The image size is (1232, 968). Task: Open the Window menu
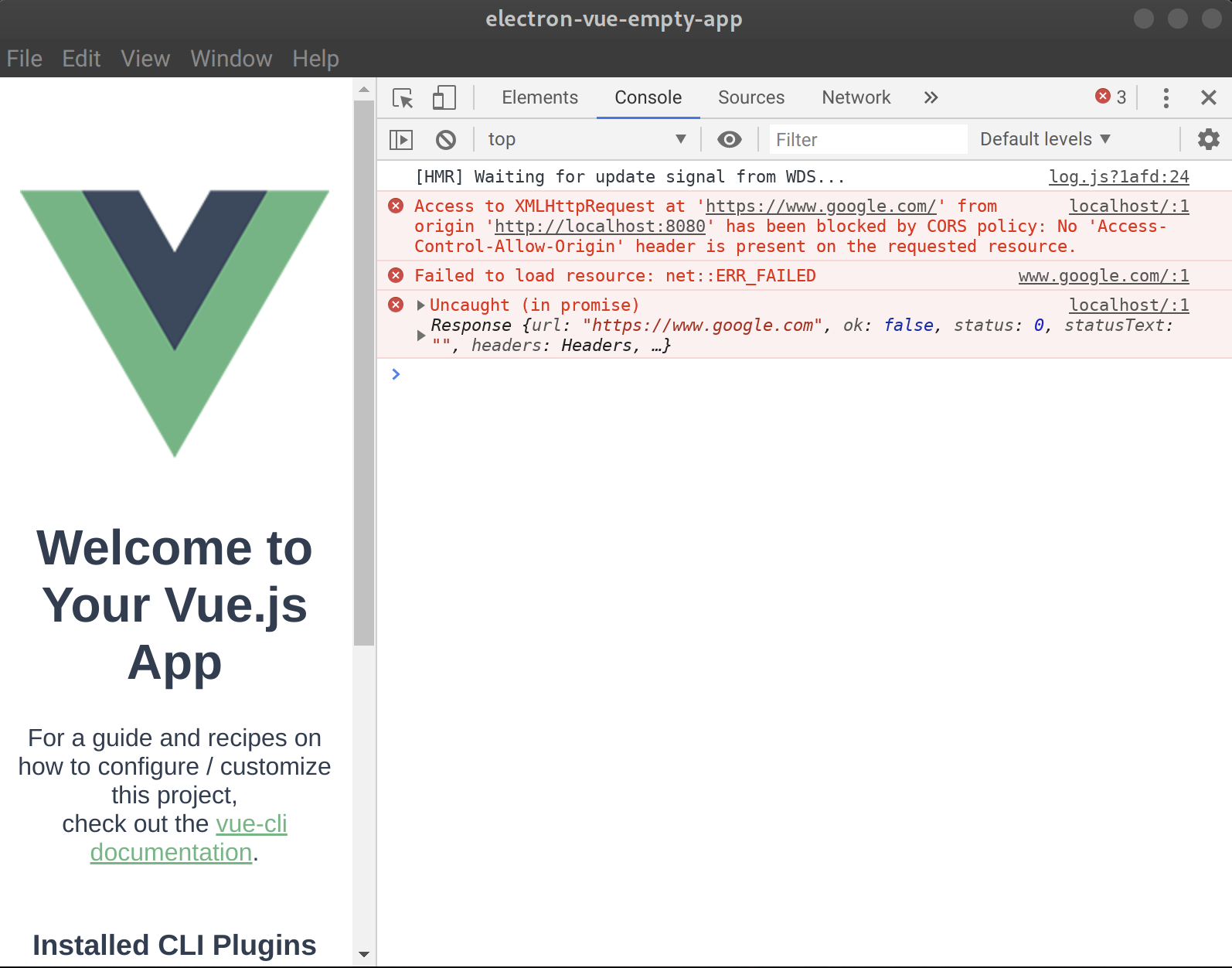click(231, 59)
